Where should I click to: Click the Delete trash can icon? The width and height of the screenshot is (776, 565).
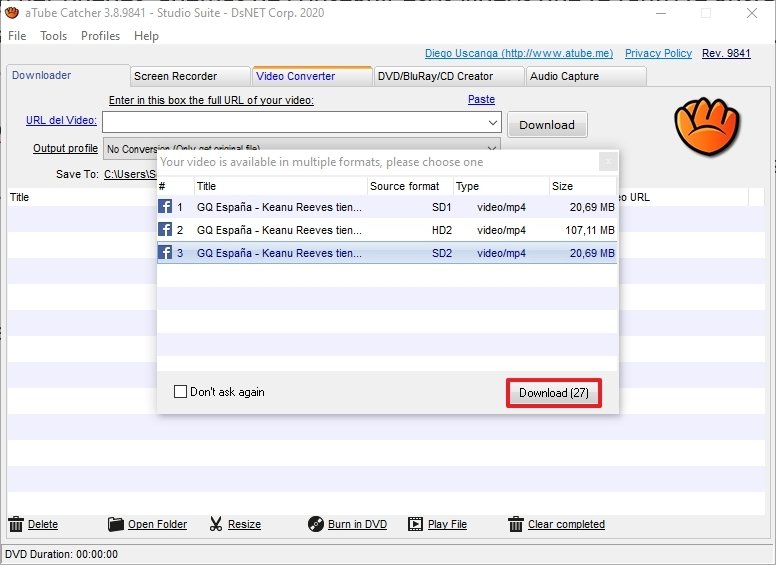pos(16,524)
